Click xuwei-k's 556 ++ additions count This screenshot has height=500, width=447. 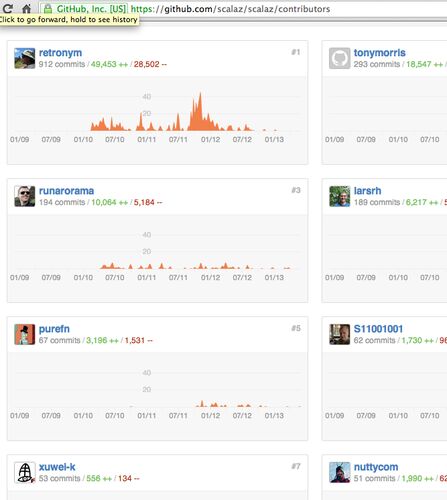point(99,478)
